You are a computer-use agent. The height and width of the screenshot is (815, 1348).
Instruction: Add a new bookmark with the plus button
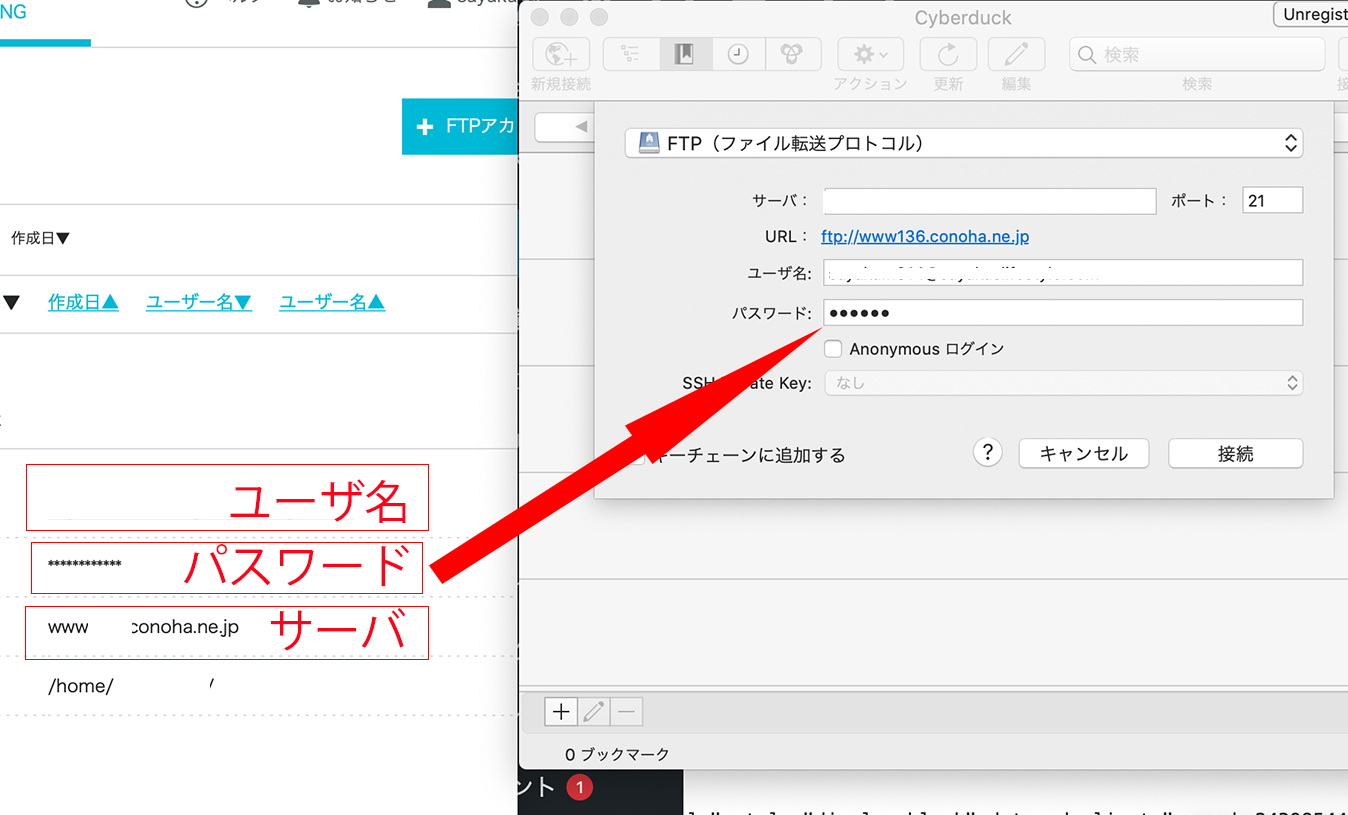[561, 712]
